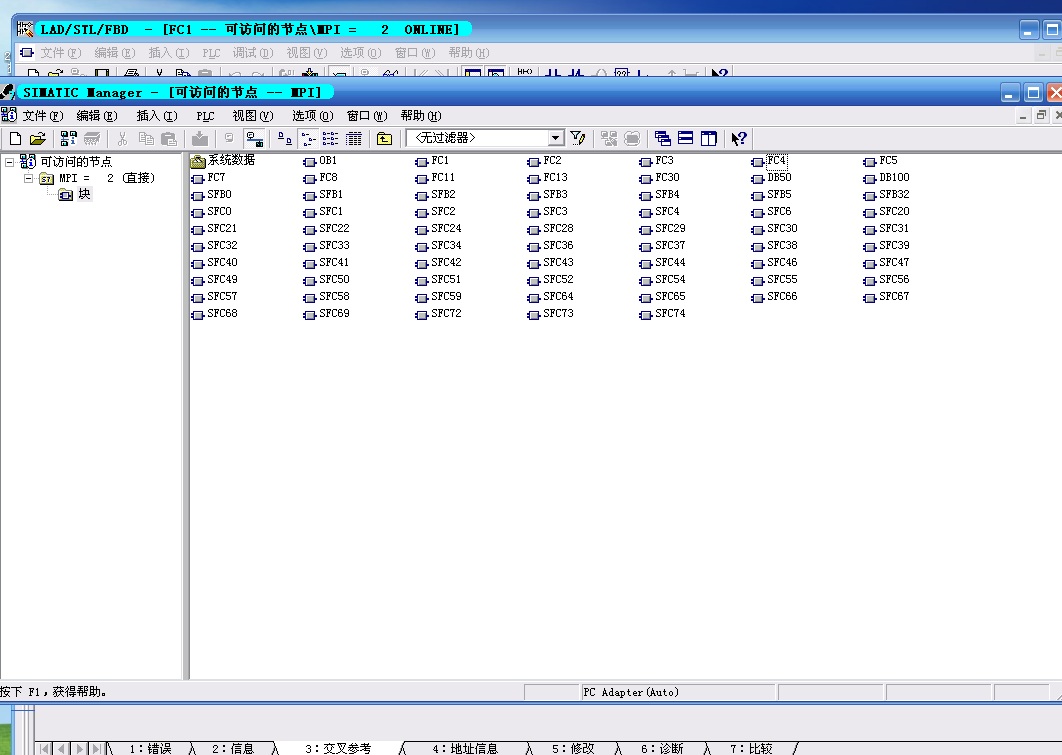Image resolution: width=1062 pixels, height=755 pixels.
Task: Click the Accessible Nodes toolbar icon
Action: (x=68, y=139)
